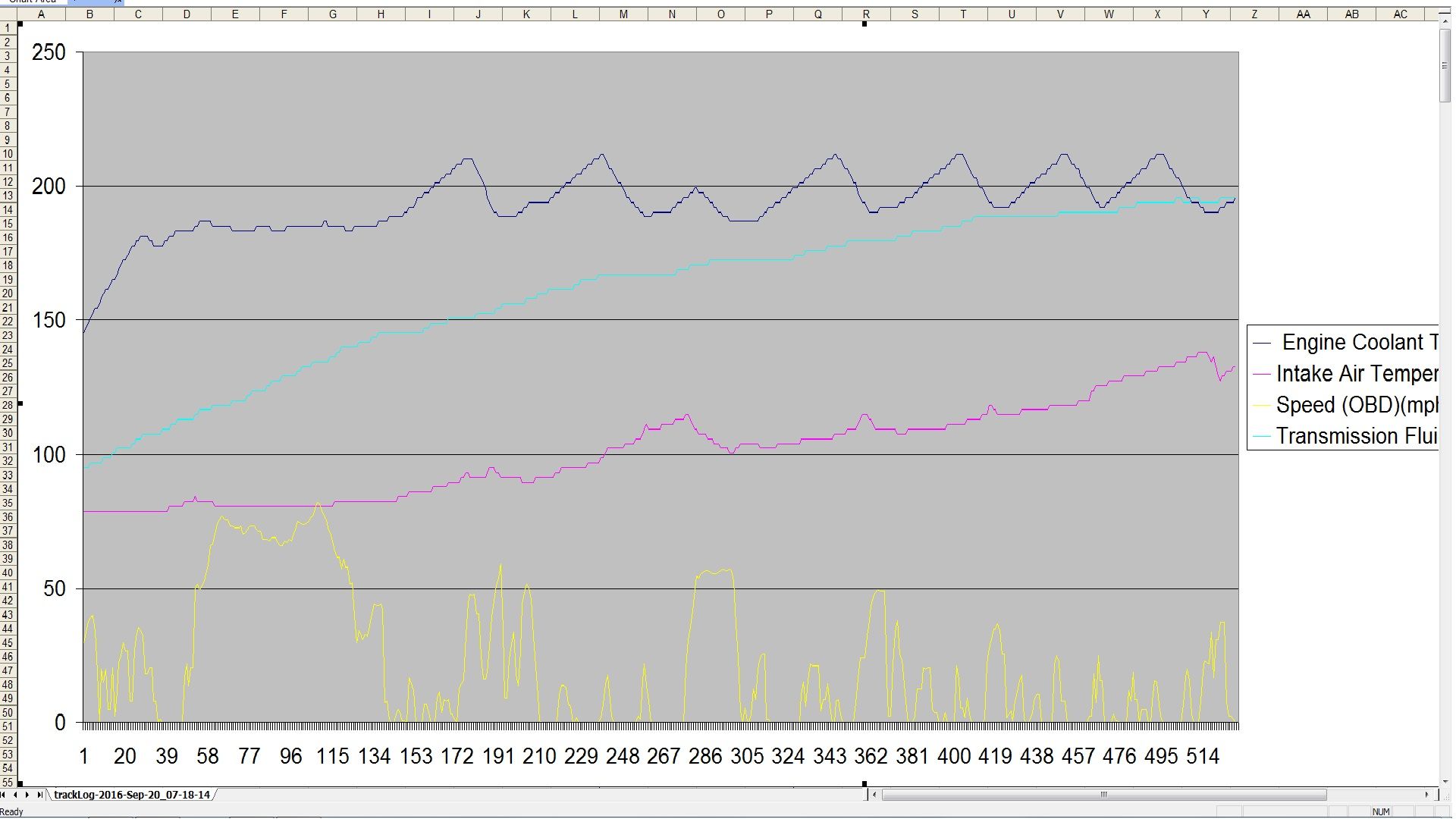Go to previous sheet using tab arrow
This screenshot has height=819, width=1456.
(x=16, y=795)
